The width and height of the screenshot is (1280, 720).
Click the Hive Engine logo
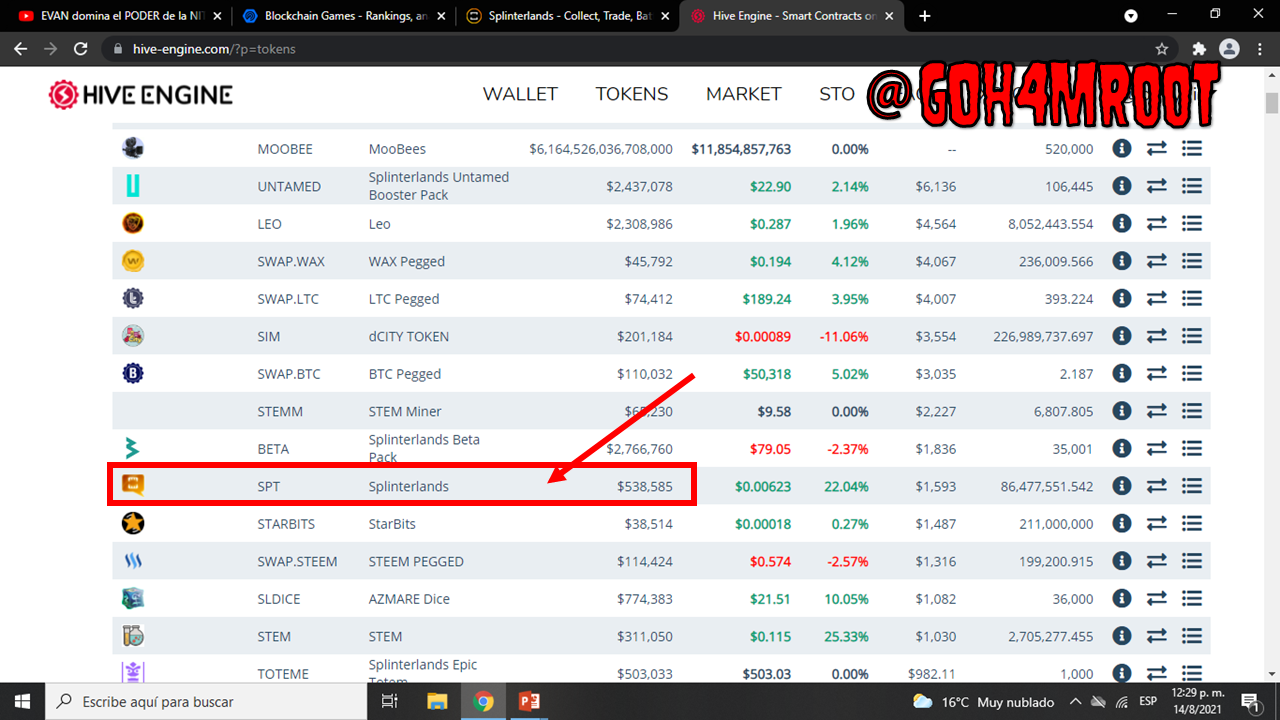[140, 95]
